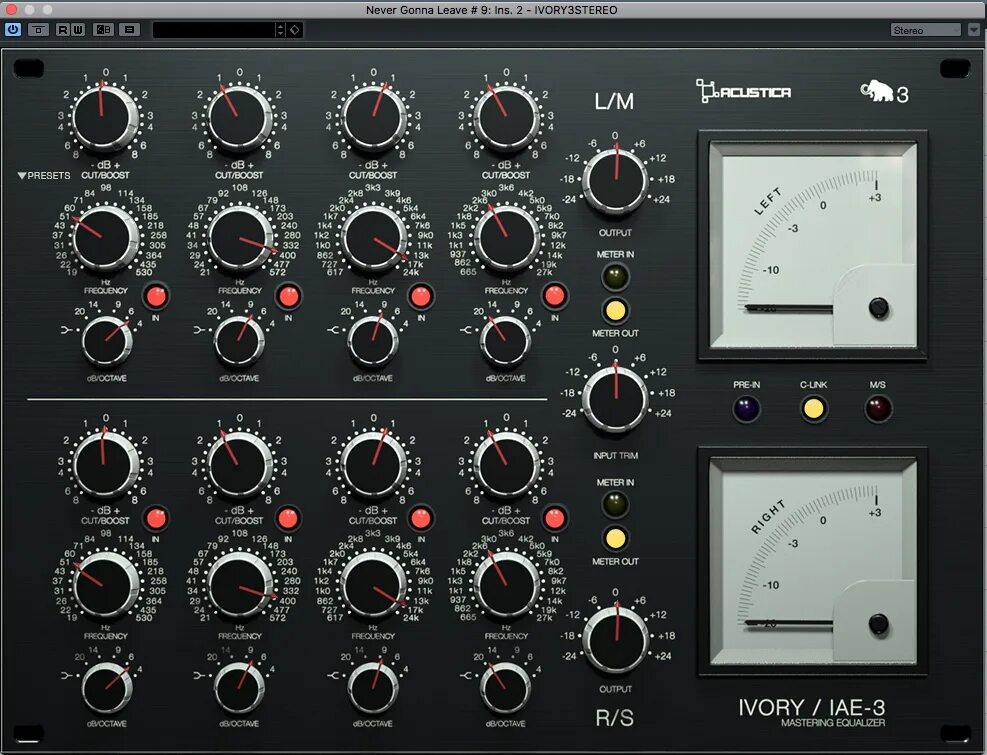Toggle the plugin power/bypass button
The image size is (987, 755).
coord(13,30)
